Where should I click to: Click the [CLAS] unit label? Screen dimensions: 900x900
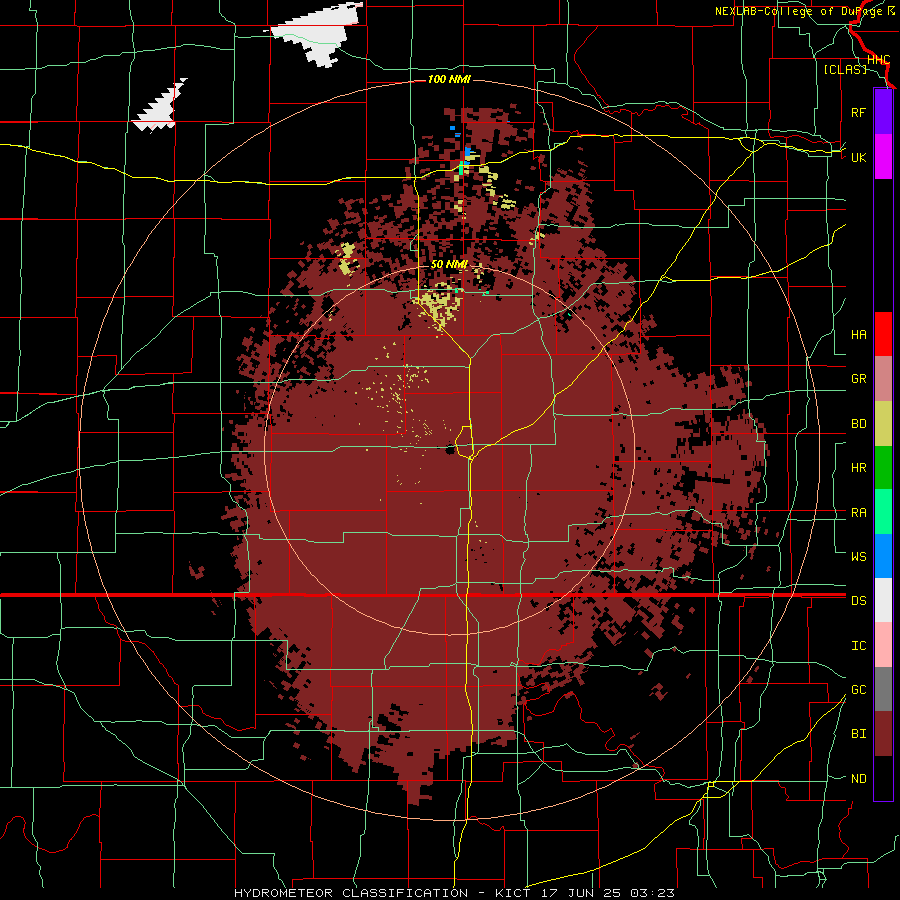pos(845,69)
